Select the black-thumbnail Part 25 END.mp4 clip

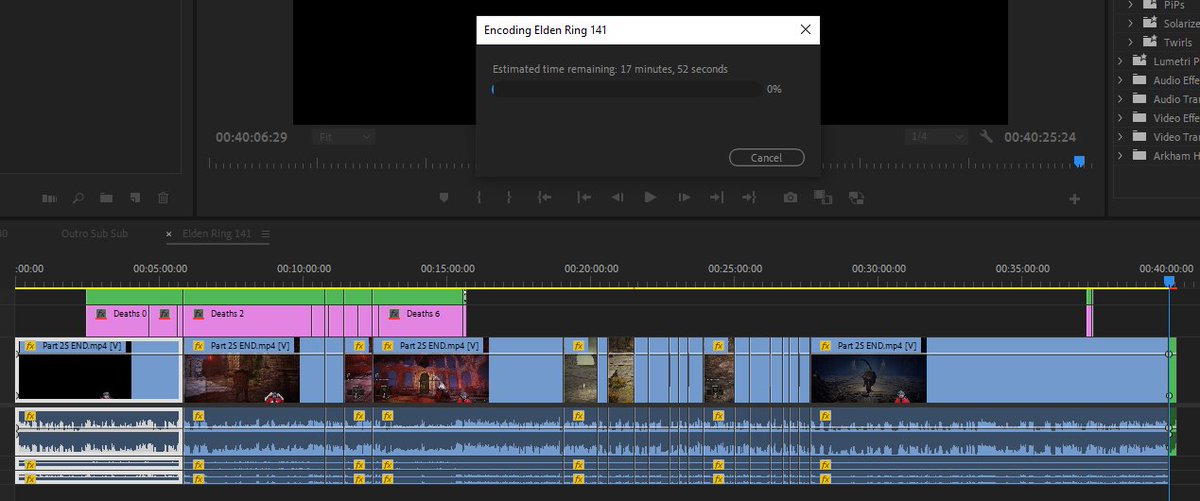click(99, 371)
